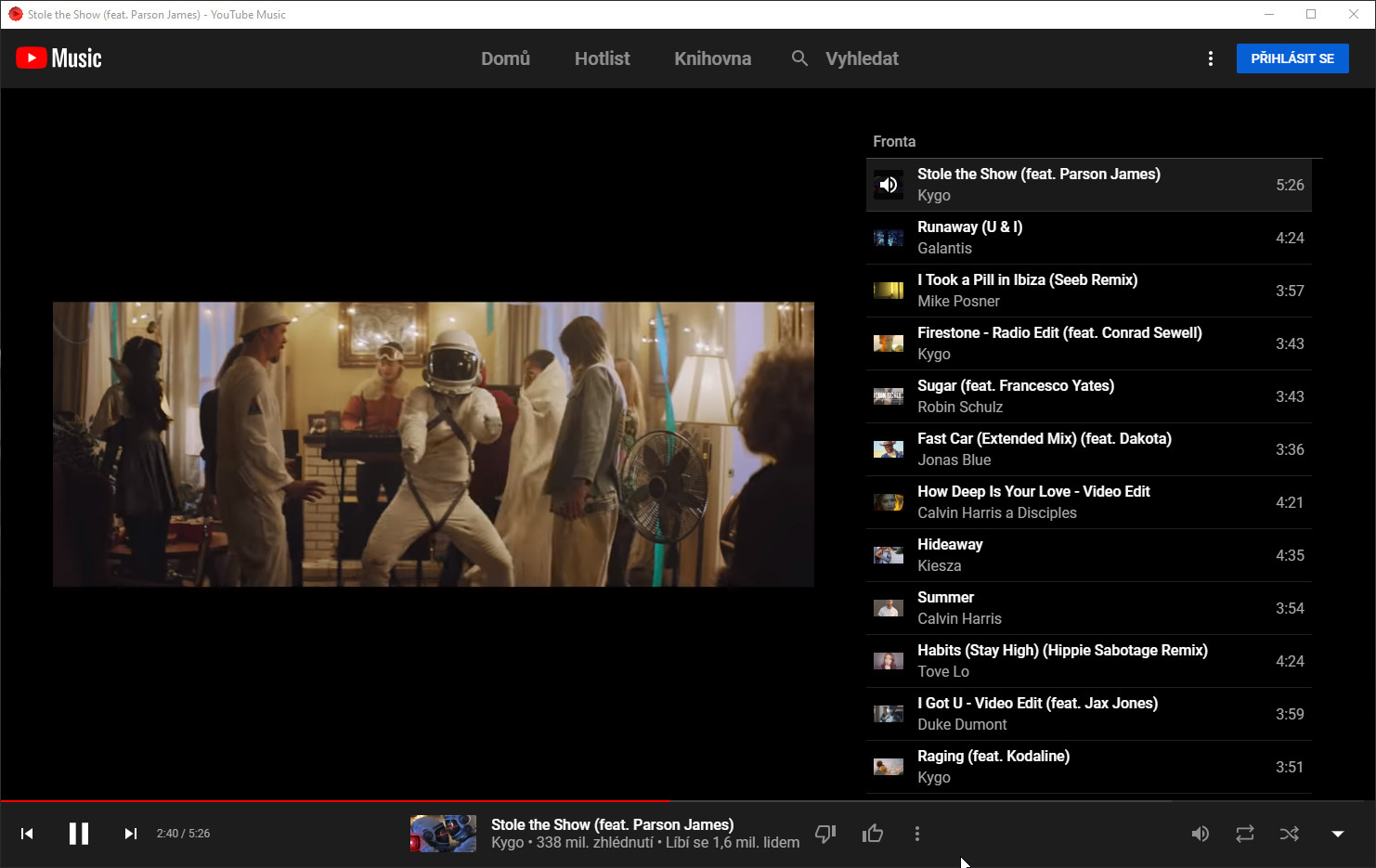Click the music video player
1376x868 pixels.
pos(434,444)
